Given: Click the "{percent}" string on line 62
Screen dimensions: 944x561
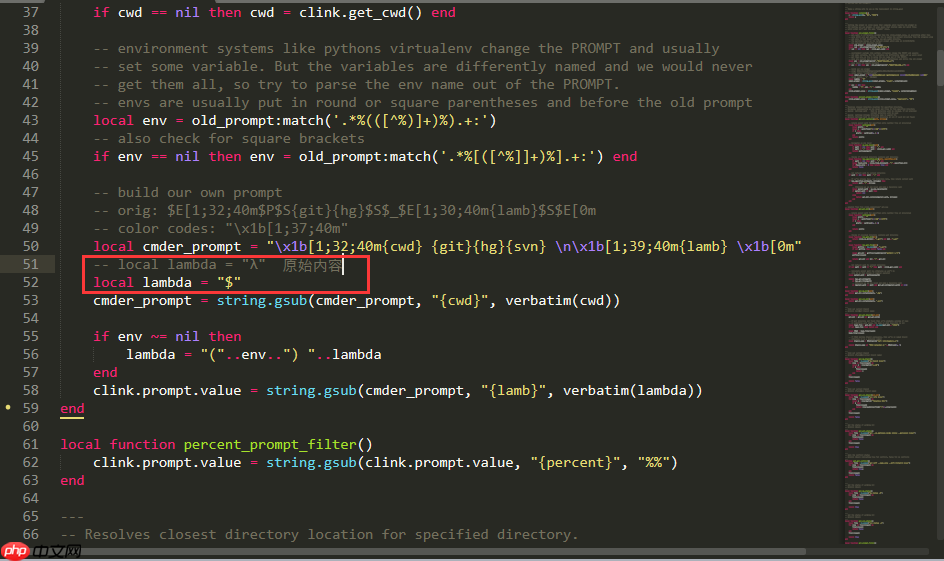Looking at the screenshot, I should point(576,463).
